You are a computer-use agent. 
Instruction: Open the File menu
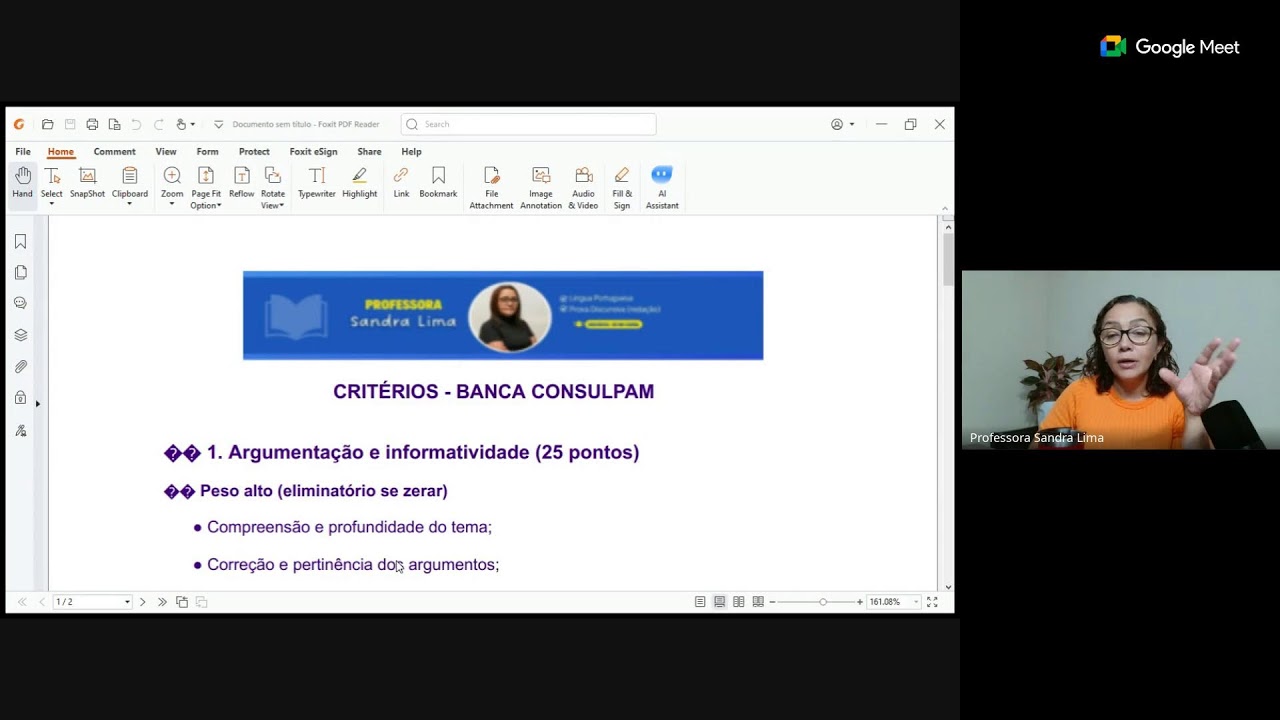point(23,152)
